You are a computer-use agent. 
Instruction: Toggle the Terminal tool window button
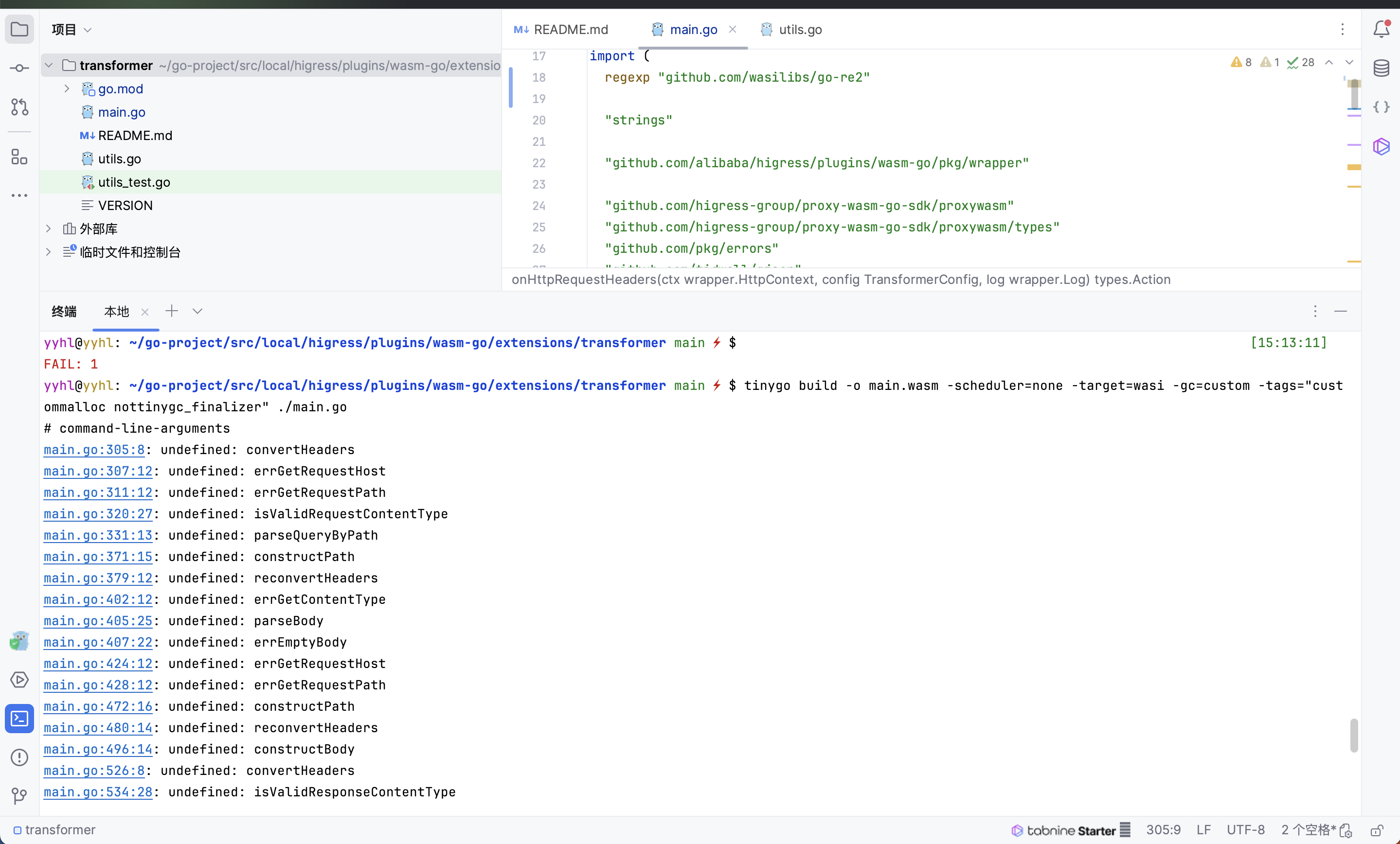[19, 719]
